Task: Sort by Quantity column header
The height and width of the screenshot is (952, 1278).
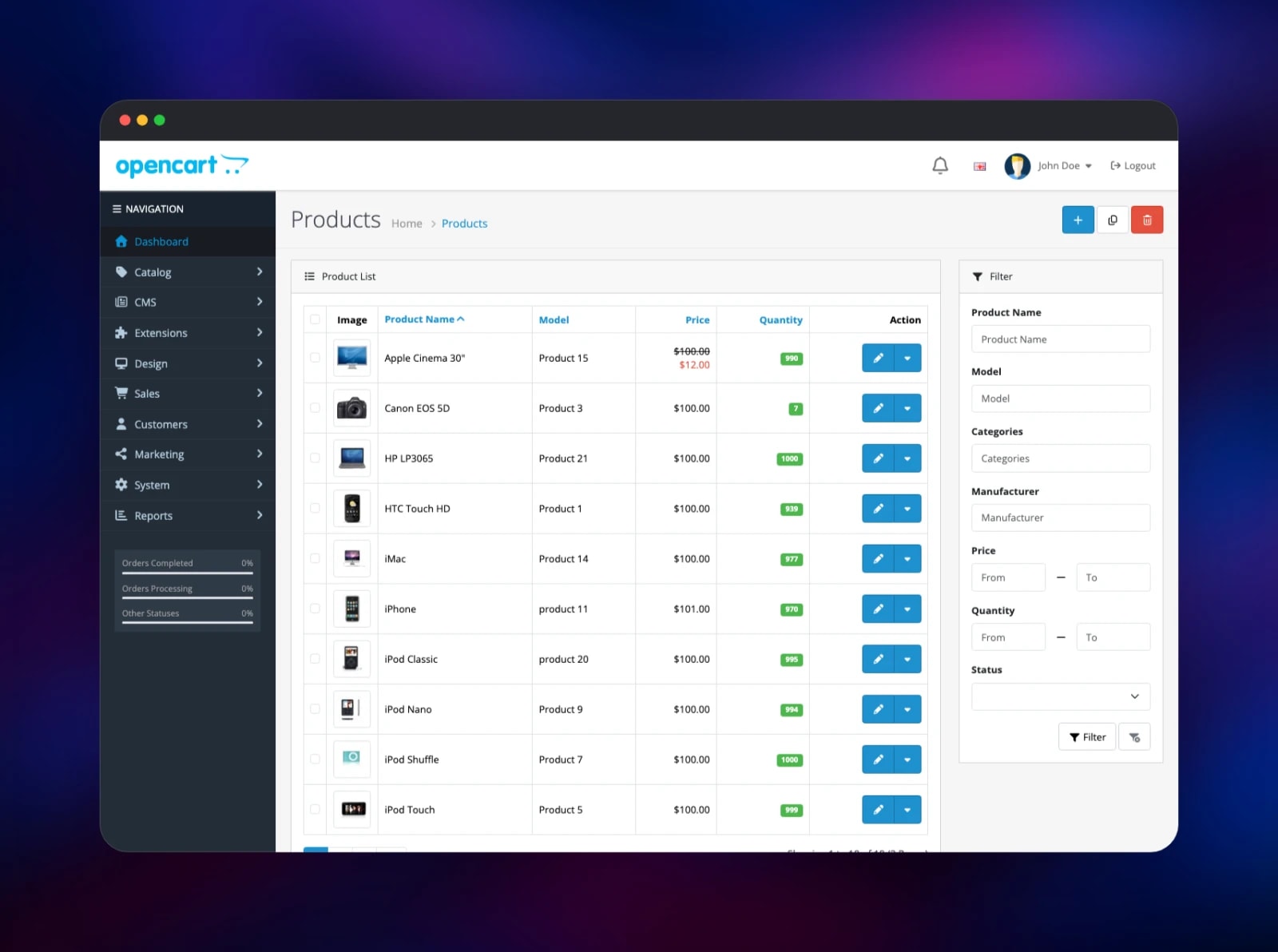Action: click(x=780, y=320)
